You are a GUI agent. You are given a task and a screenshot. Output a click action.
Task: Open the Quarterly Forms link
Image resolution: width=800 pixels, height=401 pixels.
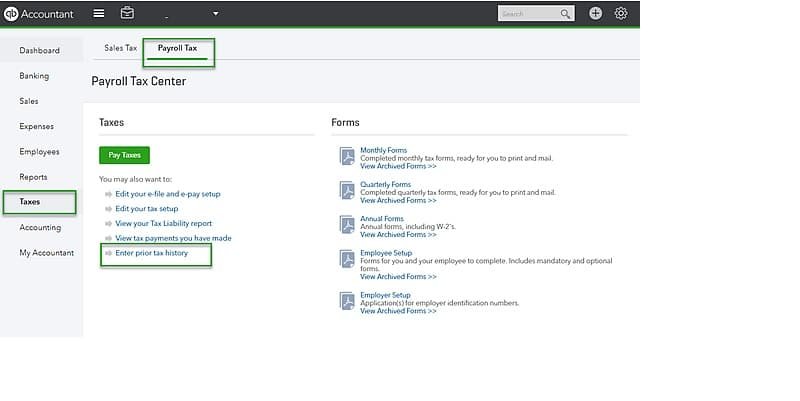[386, 184]
